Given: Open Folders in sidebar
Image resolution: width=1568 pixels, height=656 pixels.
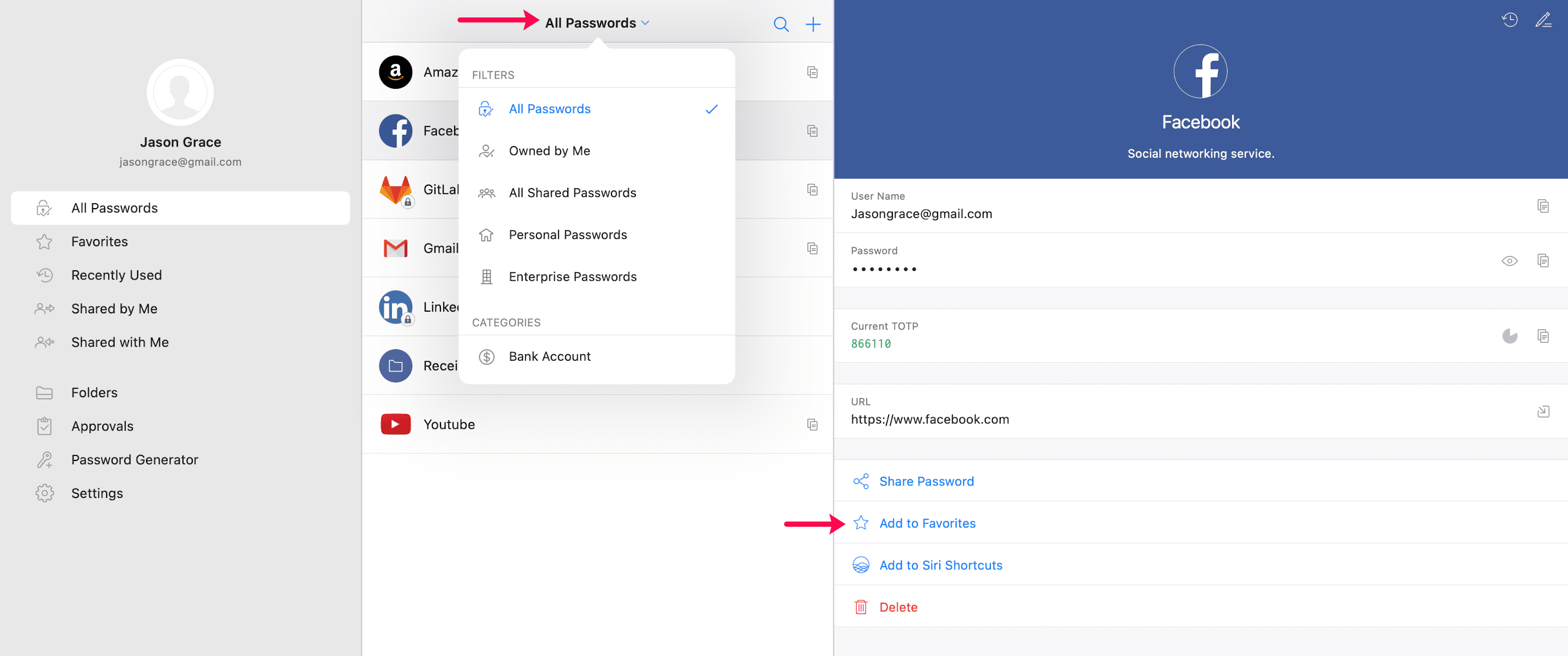Looking at the screenshot, I should pyautogui.click(x=180, y=393).
